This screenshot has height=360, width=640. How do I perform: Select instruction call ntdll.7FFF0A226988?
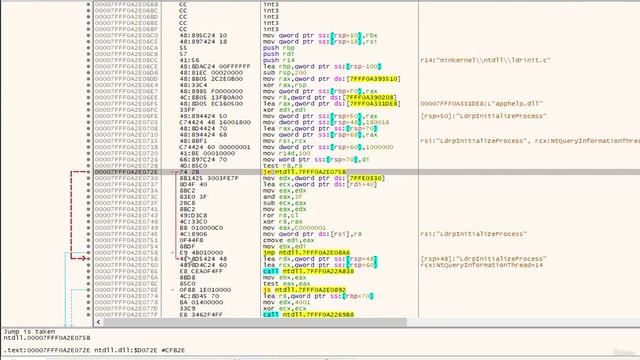click(308, 315)
